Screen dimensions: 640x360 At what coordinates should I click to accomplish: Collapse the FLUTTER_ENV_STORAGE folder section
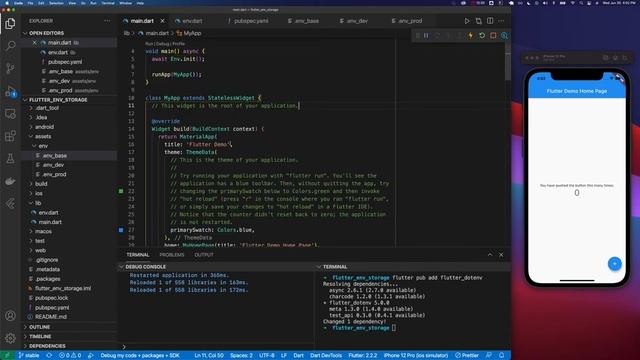pos(58,100)
